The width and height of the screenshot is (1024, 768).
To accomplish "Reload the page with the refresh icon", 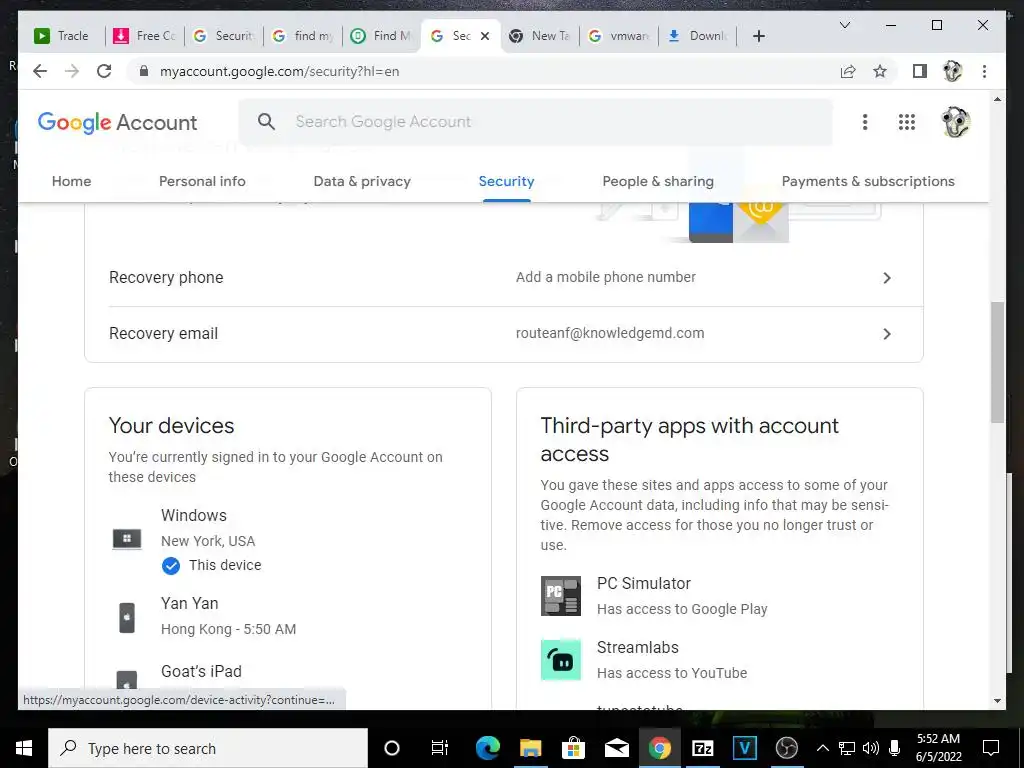I will click(x=104, y=71).
